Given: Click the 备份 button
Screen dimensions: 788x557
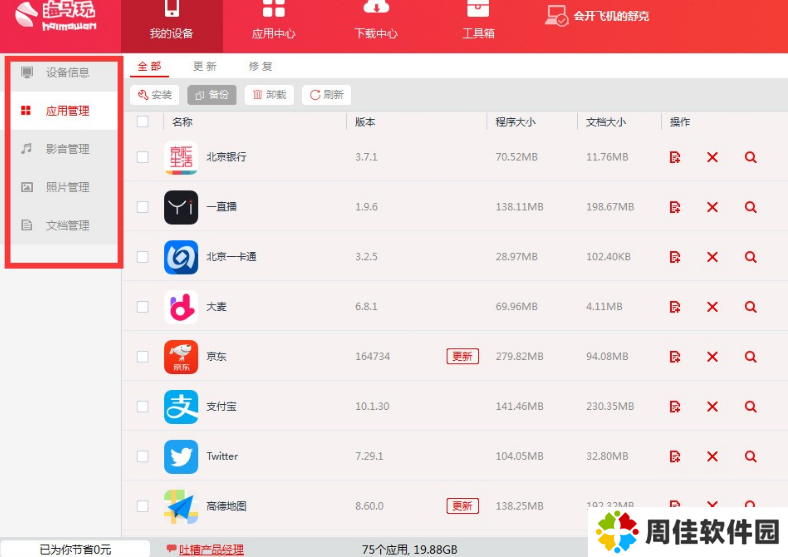Looking at the screenshot, I should click(x=212, y=95).
